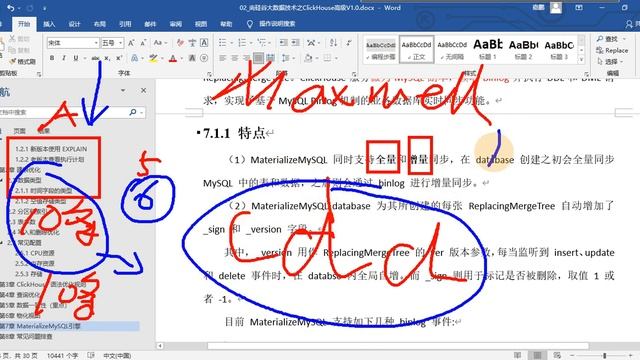Open the 布局 (Layout) ribbon tab
The height and width of the screenshot is (360, 640).
[100, 24]
